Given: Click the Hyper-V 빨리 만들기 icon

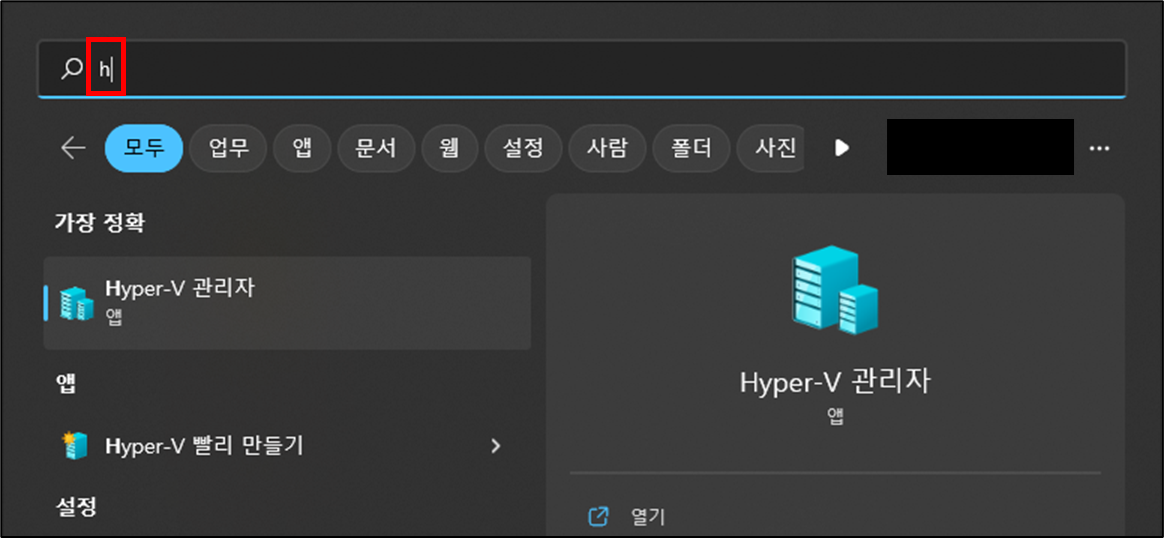Looking at the screenshot, I should (75, 445).
